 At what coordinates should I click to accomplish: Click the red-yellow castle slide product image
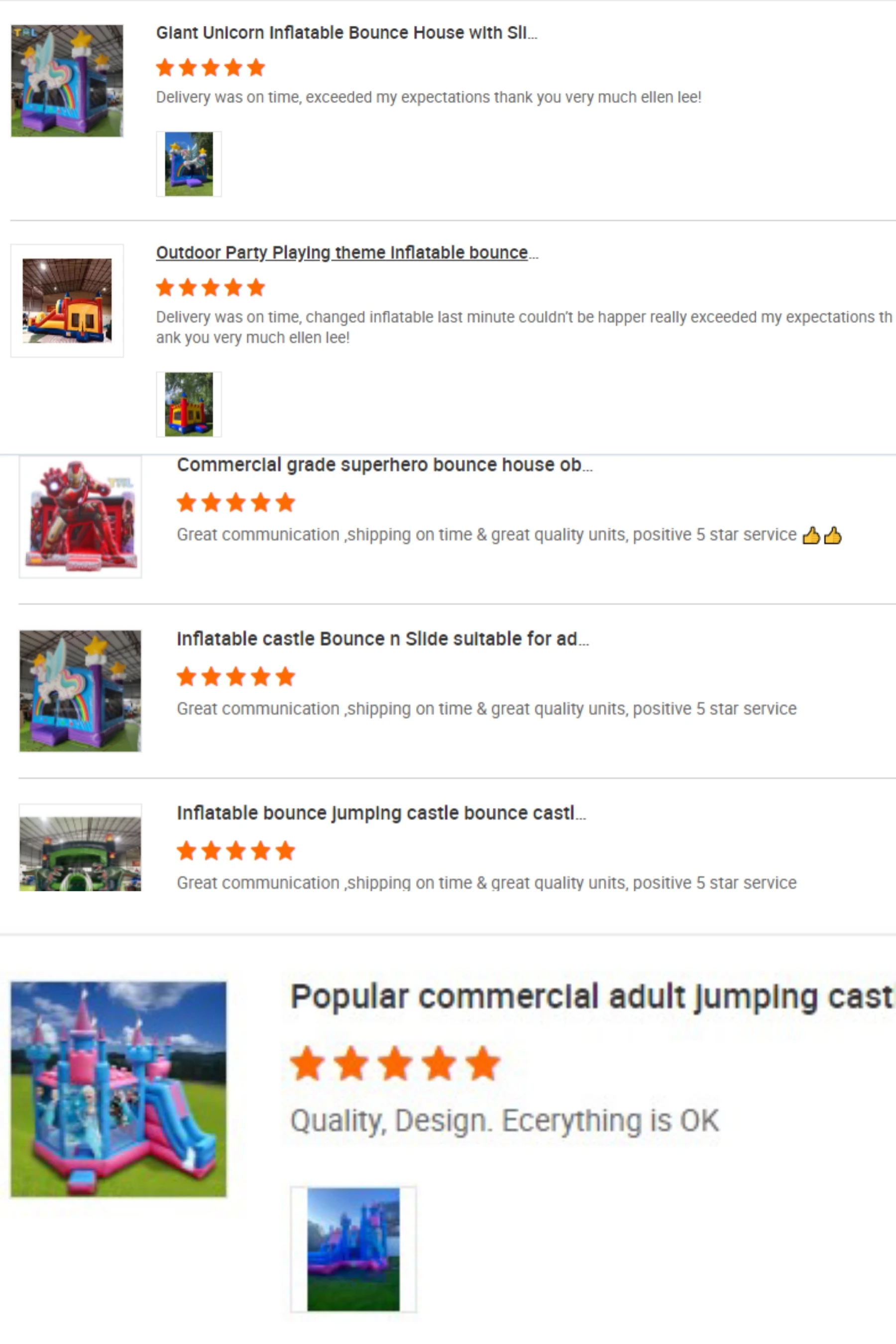coord(67,301)
